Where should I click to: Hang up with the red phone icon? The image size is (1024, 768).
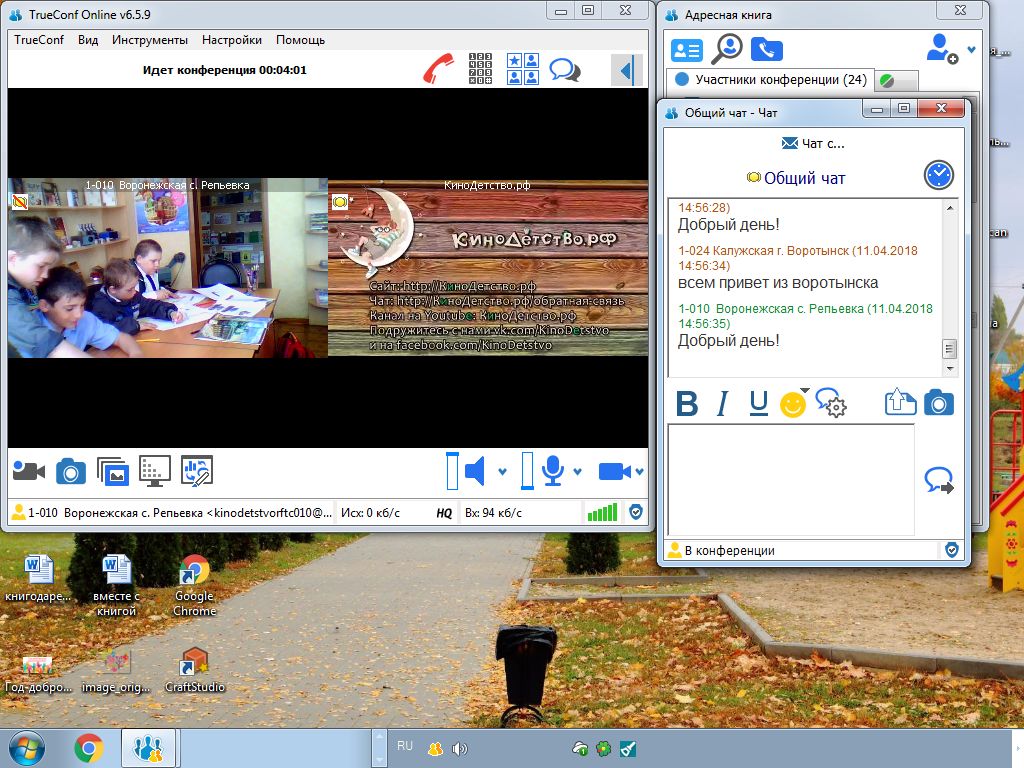[438, 69]
